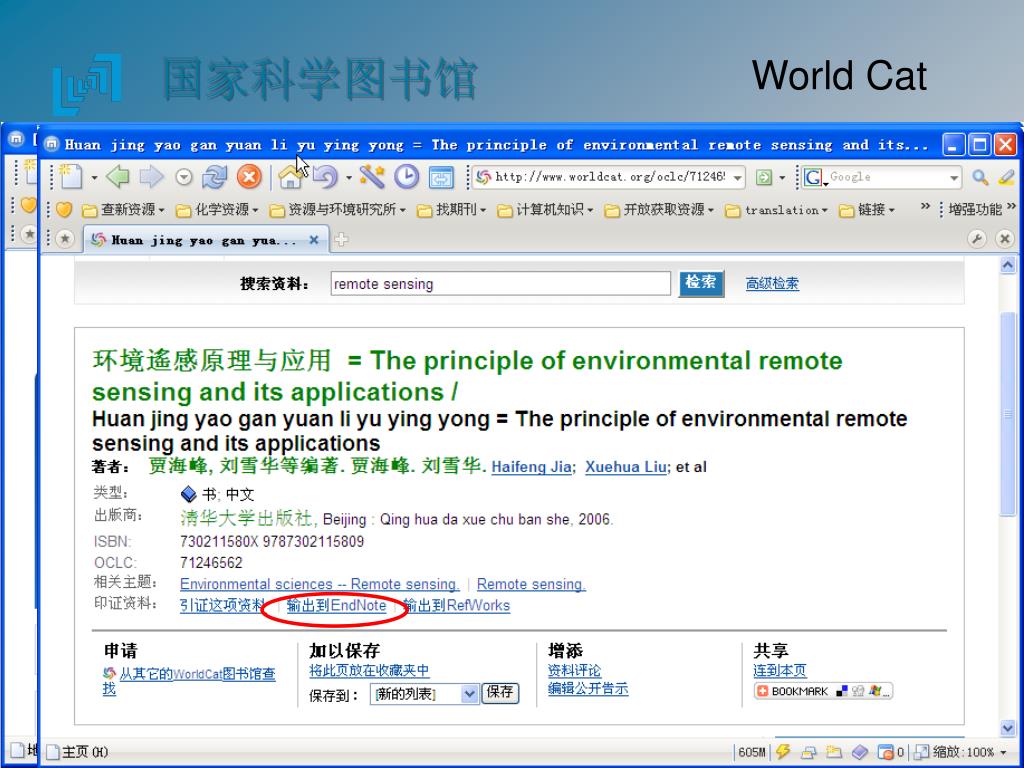Open author link Xuehua Liu
This screenshot has width=1024, height=768.
pyautogui.click(x=626, y=467)
